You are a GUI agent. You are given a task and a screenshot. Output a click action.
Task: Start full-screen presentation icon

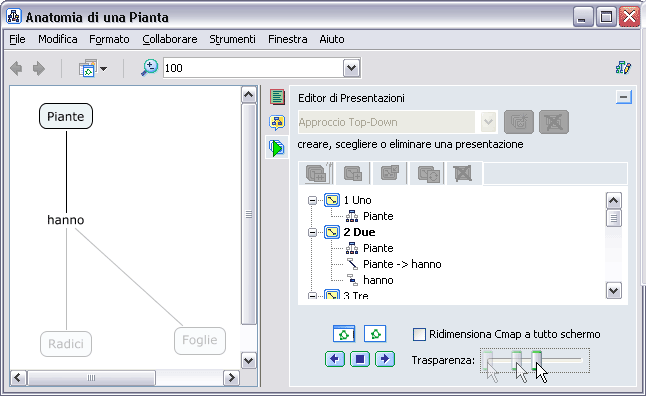coord(375,334)
